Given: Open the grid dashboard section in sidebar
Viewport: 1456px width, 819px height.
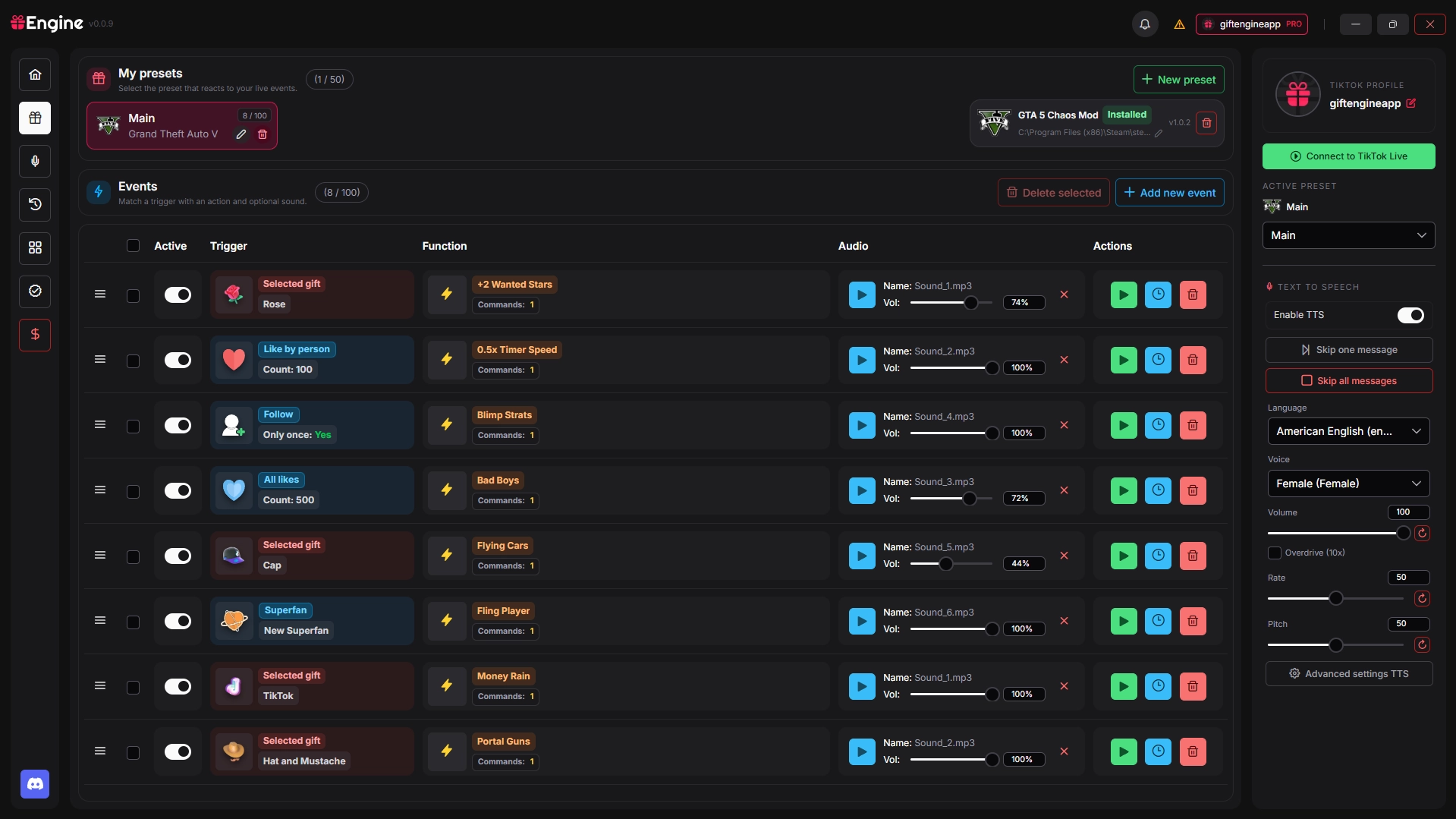Looking at the screenshot, I should 35,247.
